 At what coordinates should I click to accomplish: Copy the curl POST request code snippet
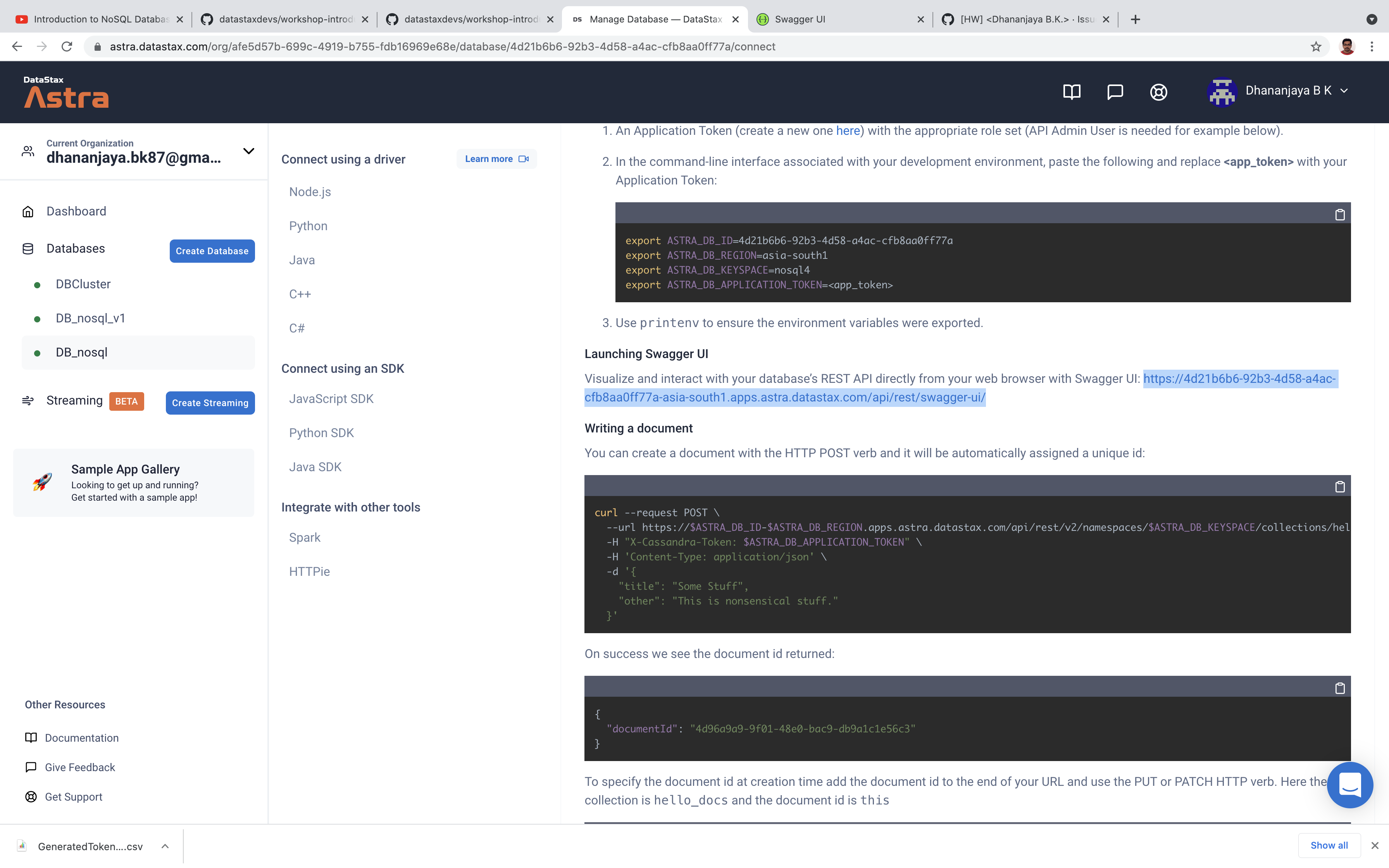[1340, 487]
